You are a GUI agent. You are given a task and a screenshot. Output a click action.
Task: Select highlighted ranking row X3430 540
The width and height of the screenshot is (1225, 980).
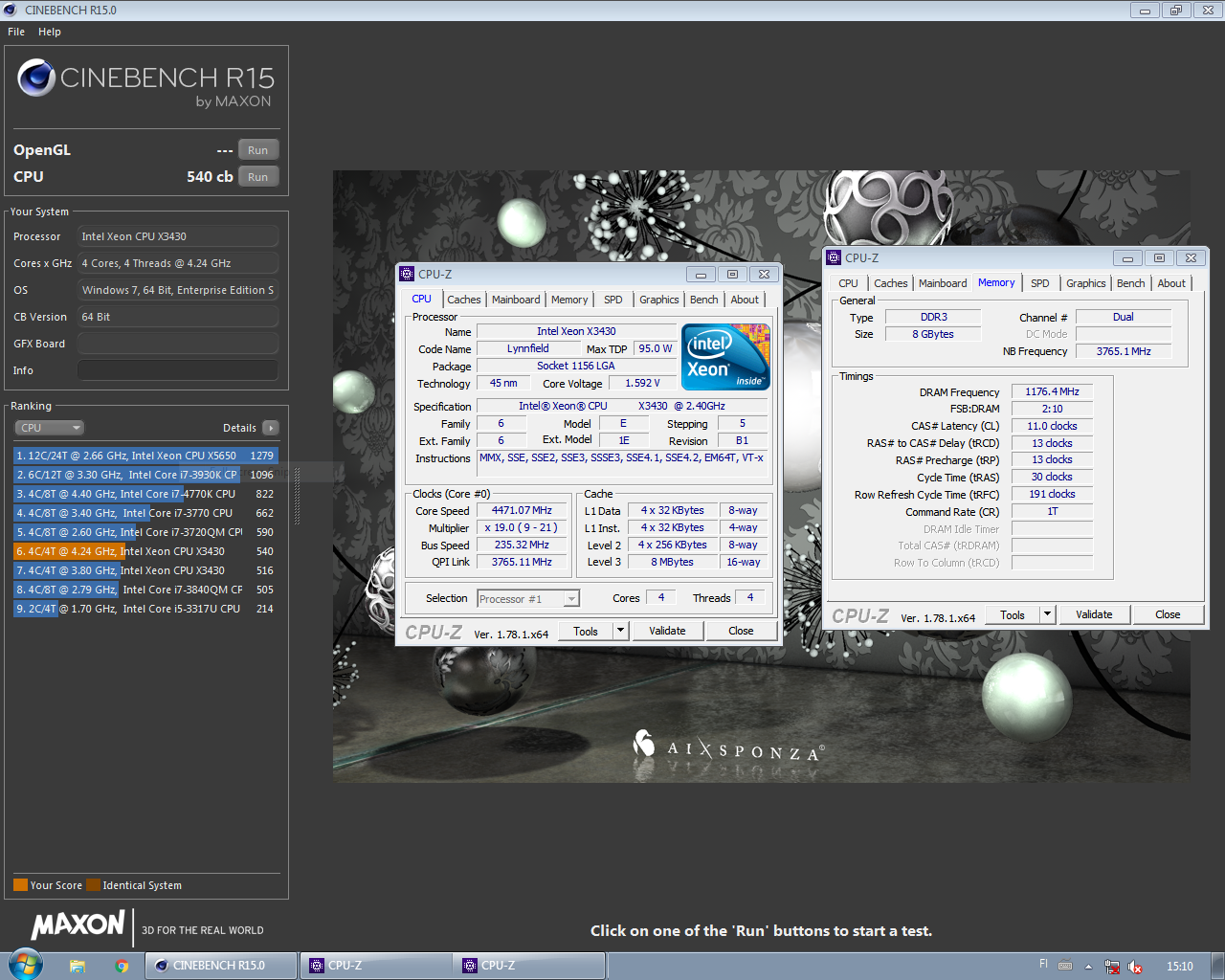coord(145,551)
